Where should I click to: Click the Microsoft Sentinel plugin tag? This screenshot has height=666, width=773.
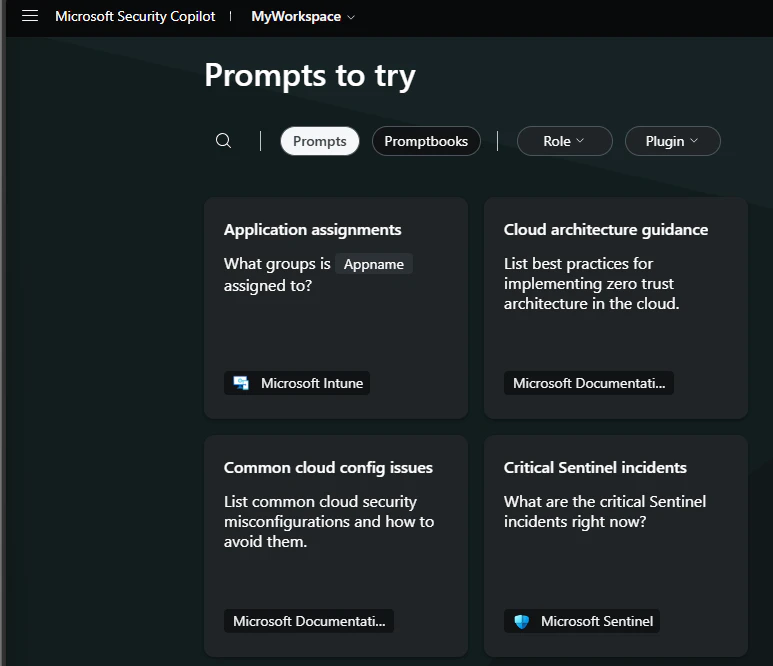(582, 621)
